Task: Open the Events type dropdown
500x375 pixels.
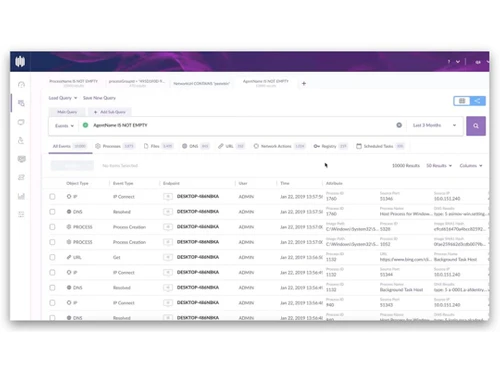Action: click(x=64, y=126)
